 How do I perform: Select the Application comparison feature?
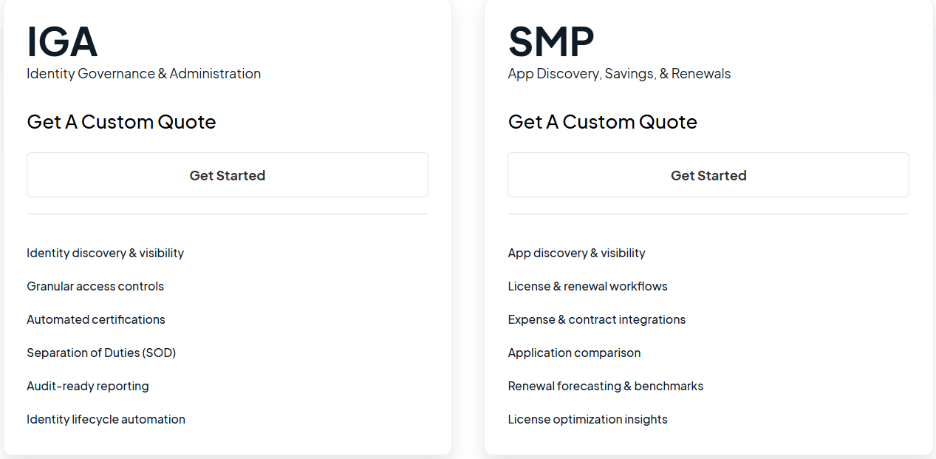(x=574, y=353)
